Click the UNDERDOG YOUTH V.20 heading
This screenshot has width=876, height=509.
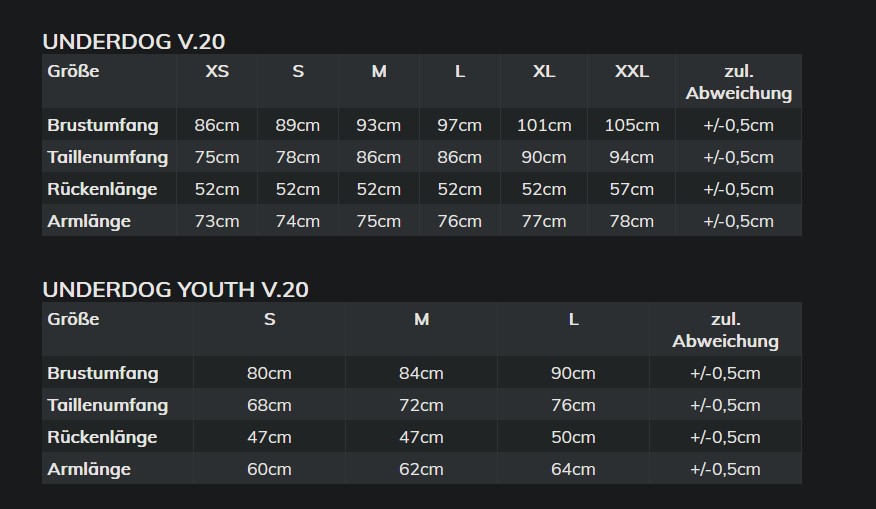tap(175, 289)
